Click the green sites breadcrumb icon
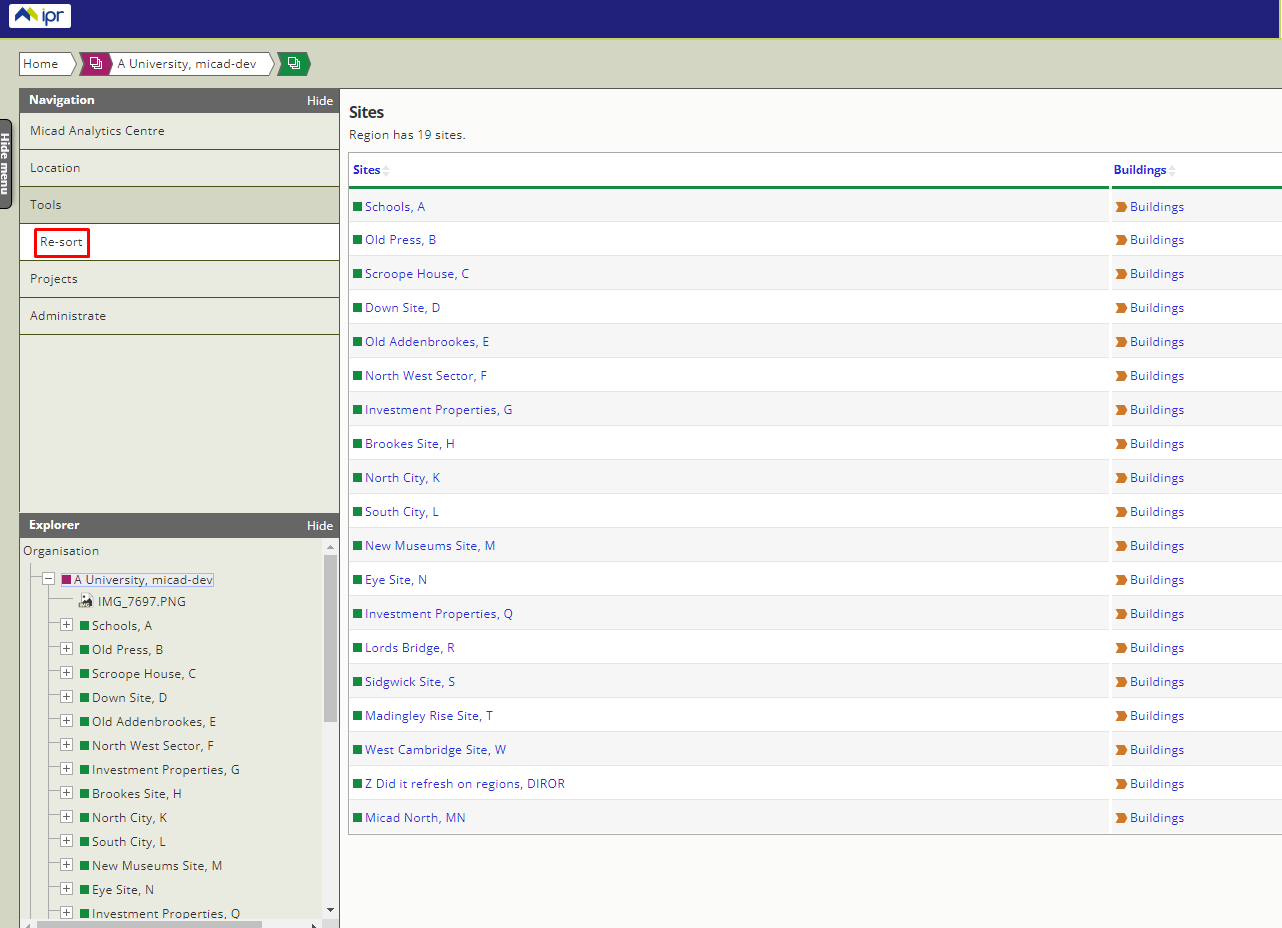The width and height of the screenshot is (1282, 928). point(293,64)
